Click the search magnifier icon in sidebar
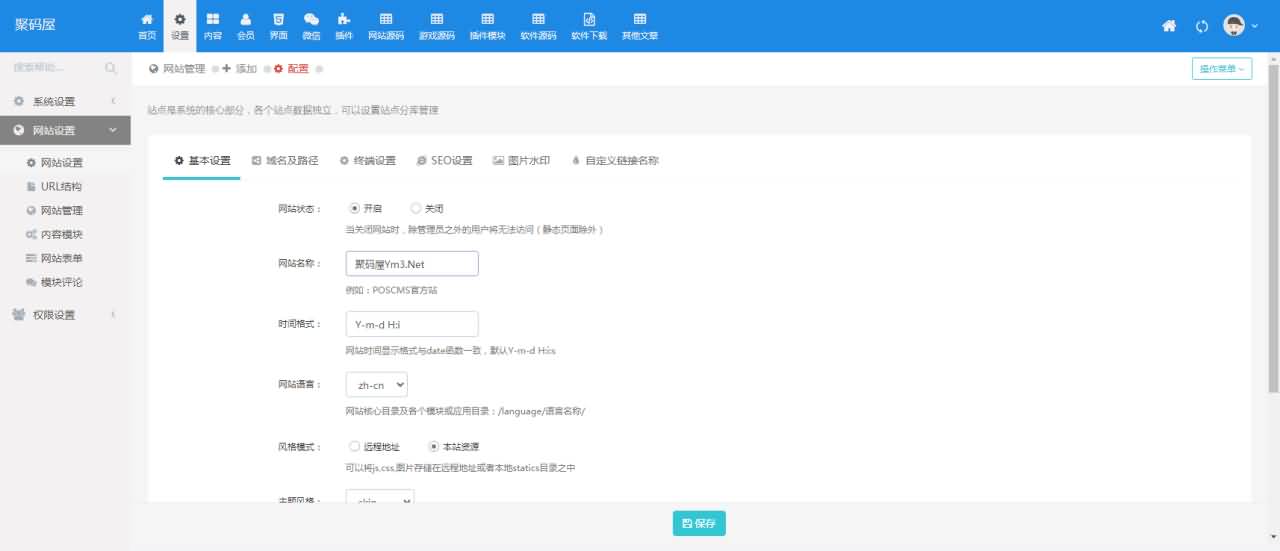Screen dimensions: 1280x551 tap(111, 68)
